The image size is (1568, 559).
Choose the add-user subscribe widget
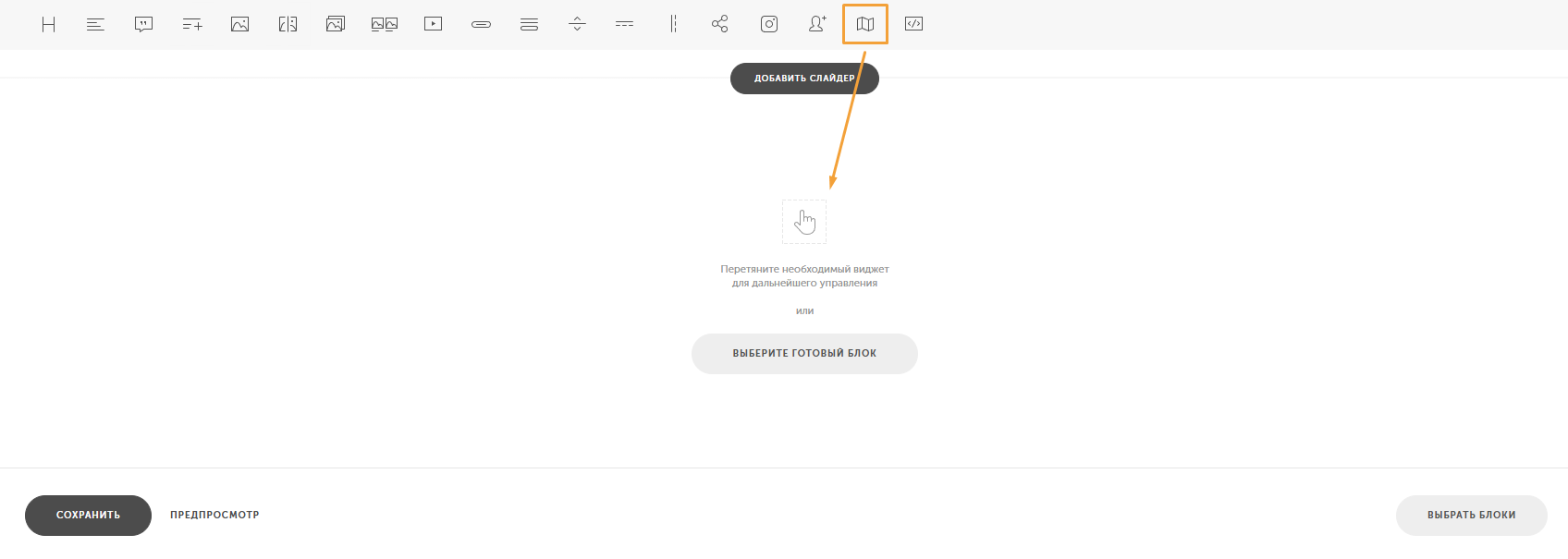tap(817, 24)
